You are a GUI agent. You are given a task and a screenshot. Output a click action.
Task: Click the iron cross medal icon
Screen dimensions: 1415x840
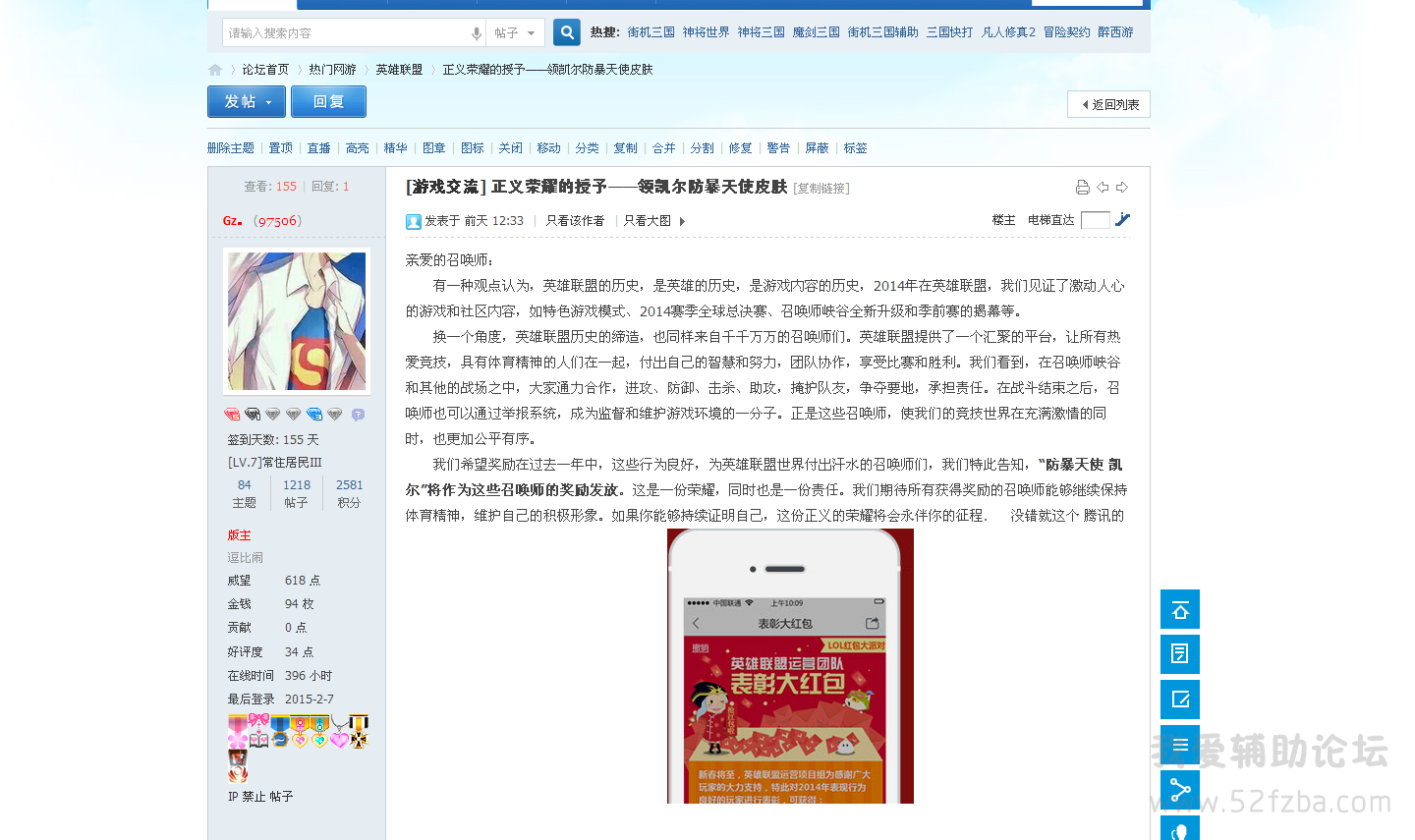359,732
